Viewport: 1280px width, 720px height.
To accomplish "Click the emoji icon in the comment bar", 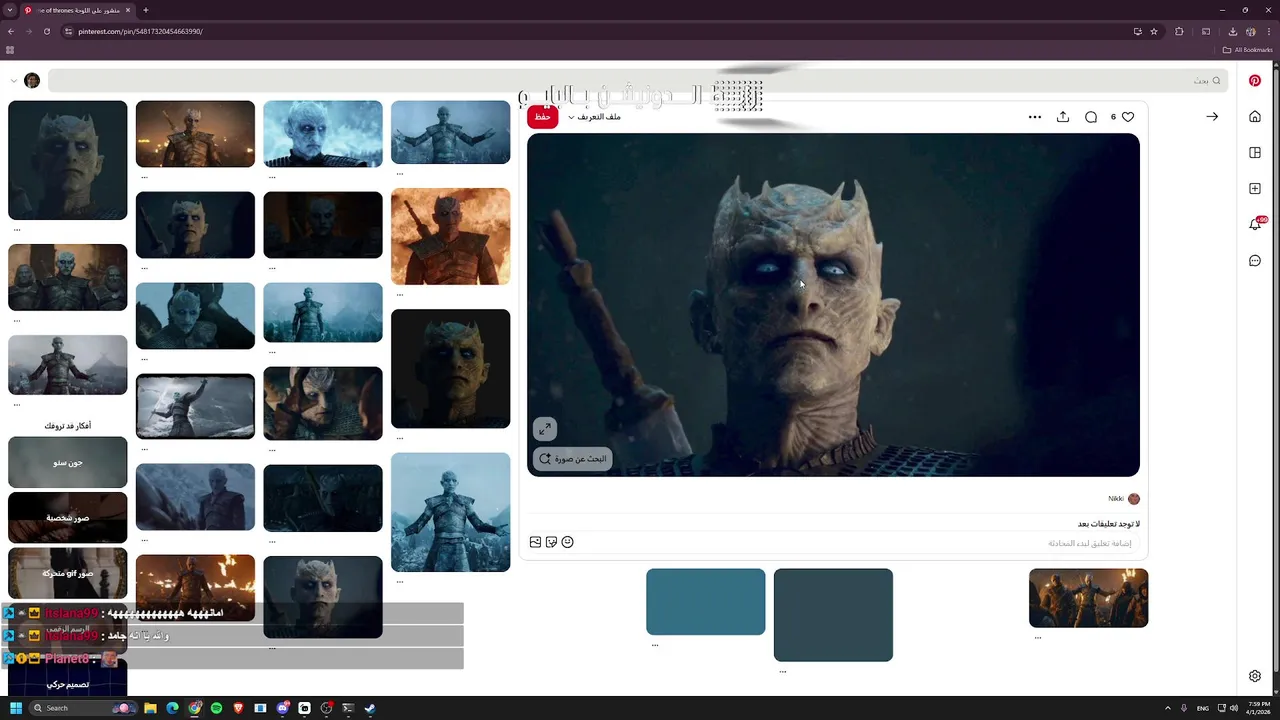I will click(567, 542).
